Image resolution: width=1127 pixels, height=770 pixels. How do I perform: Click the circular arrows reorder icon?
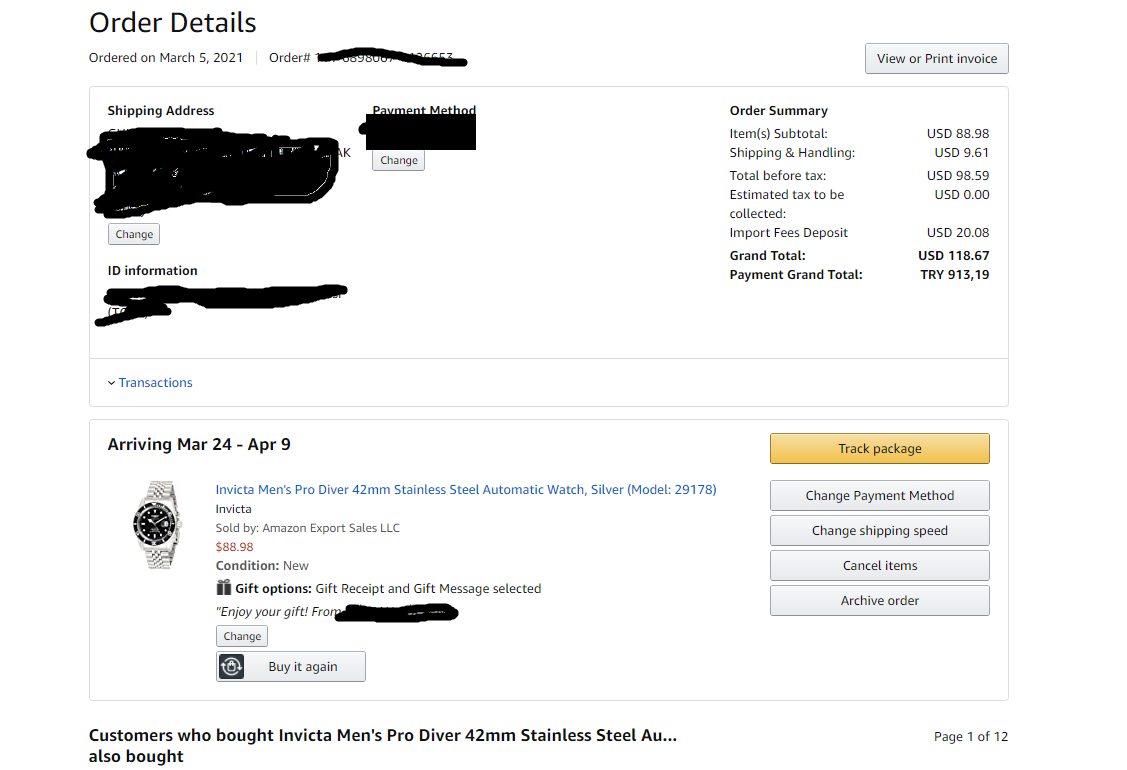[232, 667]
